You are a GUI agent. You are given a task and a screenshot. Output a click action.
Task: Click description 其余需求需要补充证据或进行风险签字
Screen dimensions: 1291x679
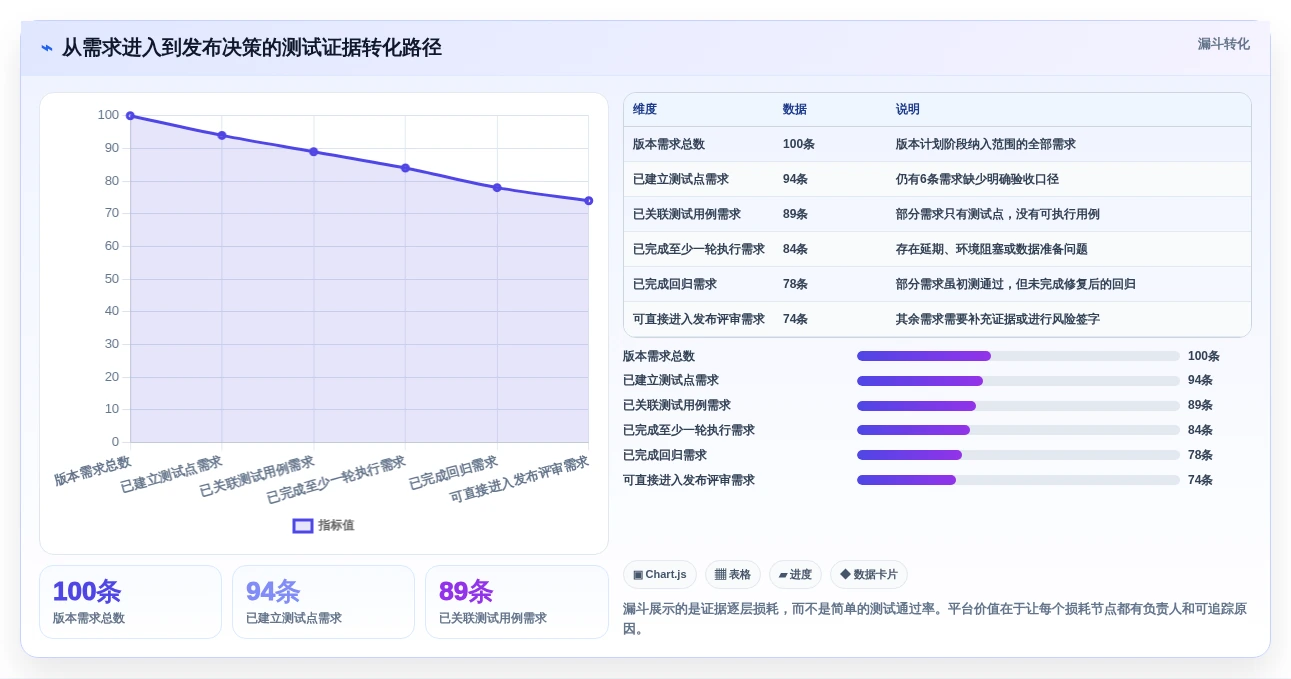pyautogui.click(x=998, y=319)
